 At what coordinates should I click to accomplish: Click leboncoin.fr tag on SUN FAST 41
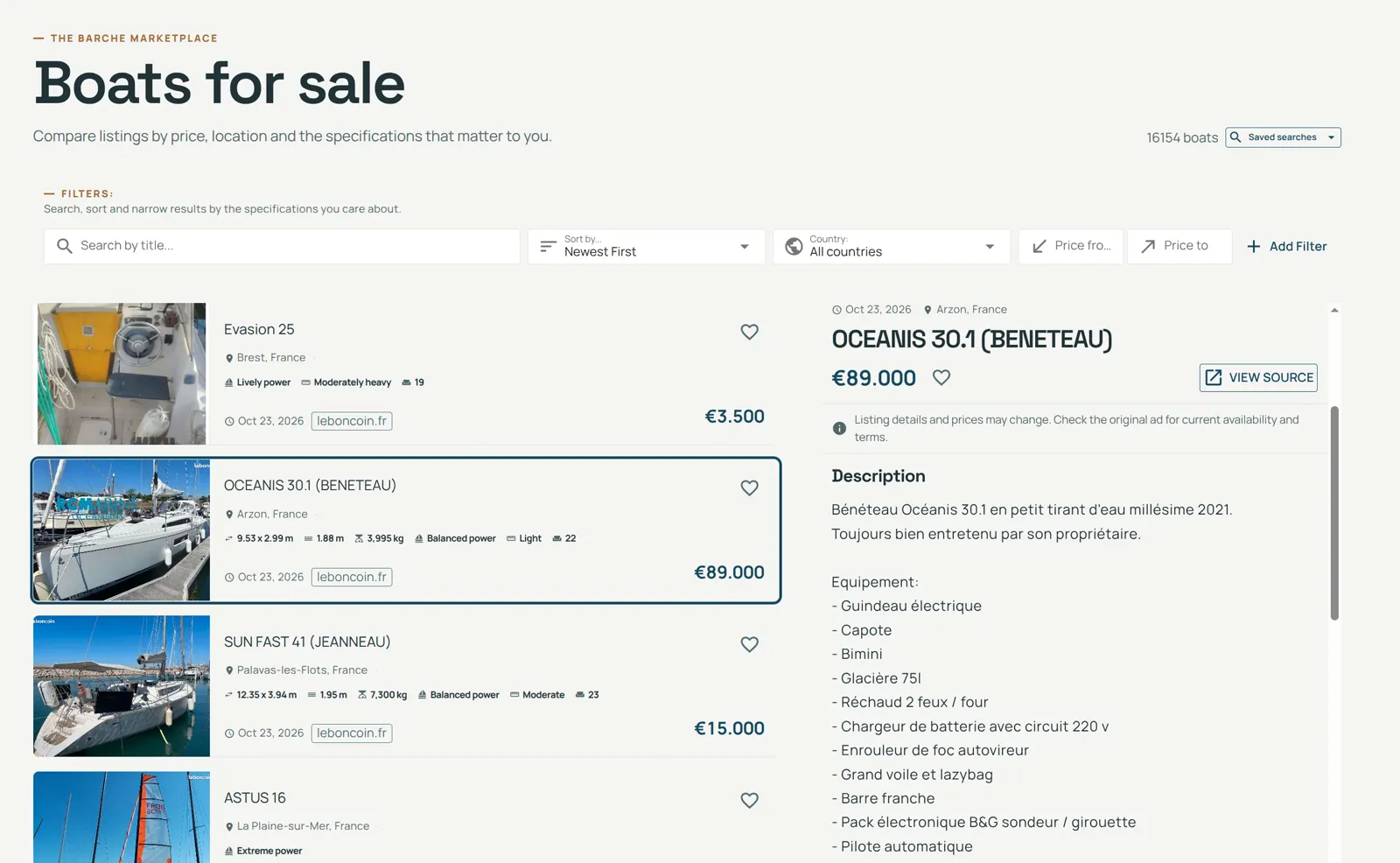(x=352, y=733)
